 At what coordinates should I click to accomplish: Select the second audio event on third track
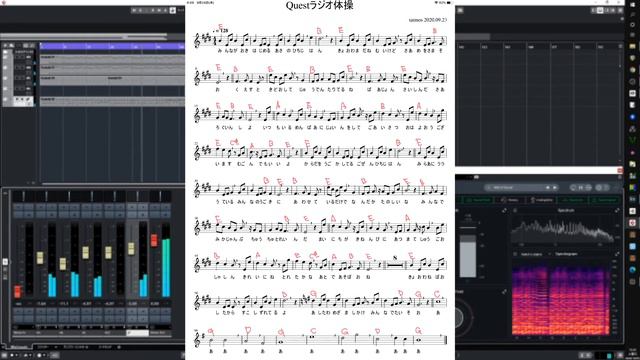click(x=146, y=80)
